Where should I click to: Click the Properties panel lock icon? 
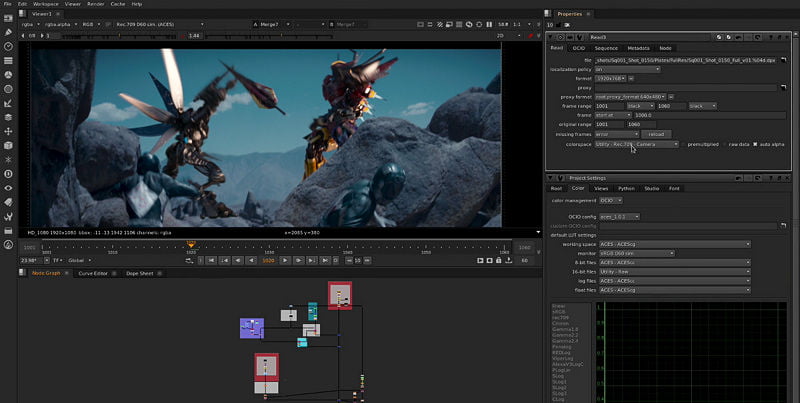pos(557,25)
